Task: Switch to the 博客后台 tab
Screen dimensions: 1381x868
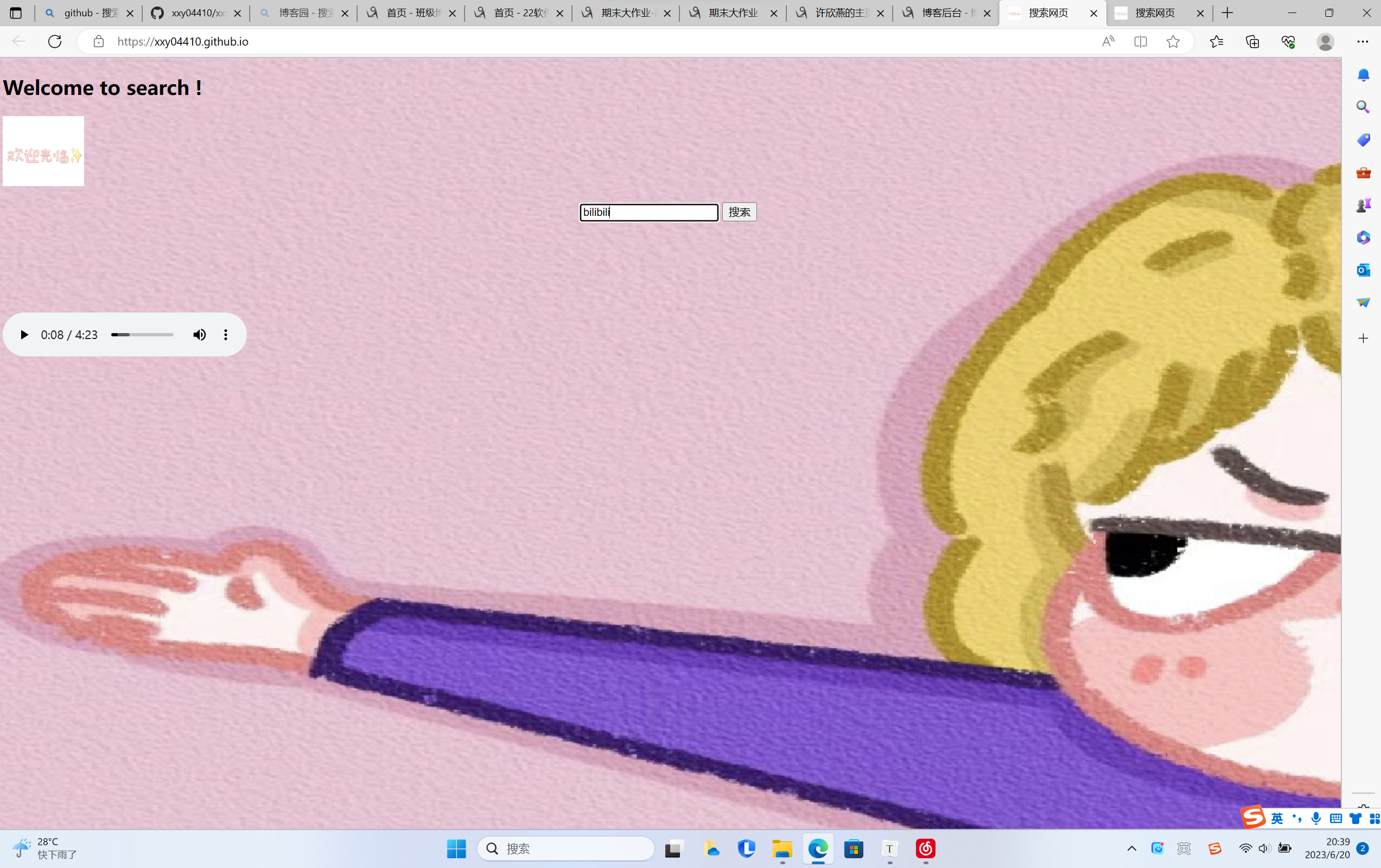Action: (x=945, y=12)
